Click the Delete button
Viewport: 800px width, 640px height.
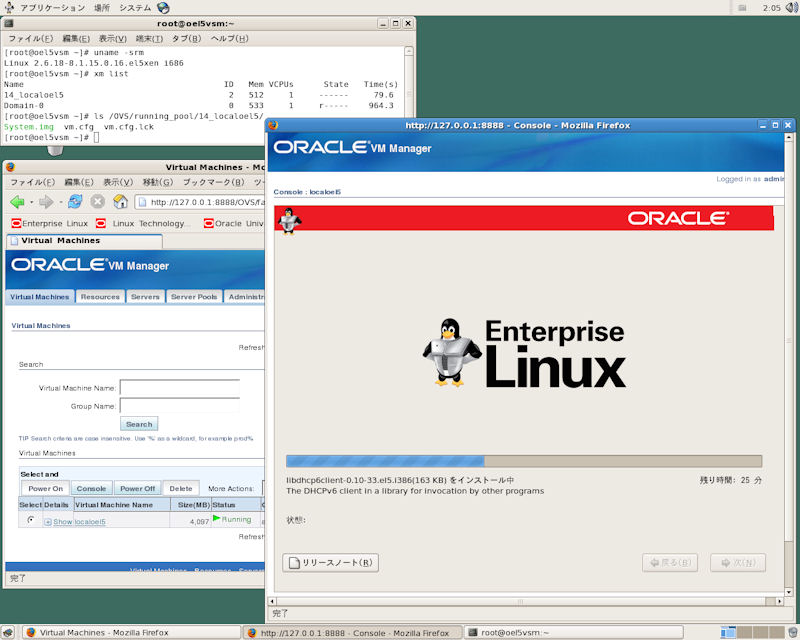(x=181, y=488)
